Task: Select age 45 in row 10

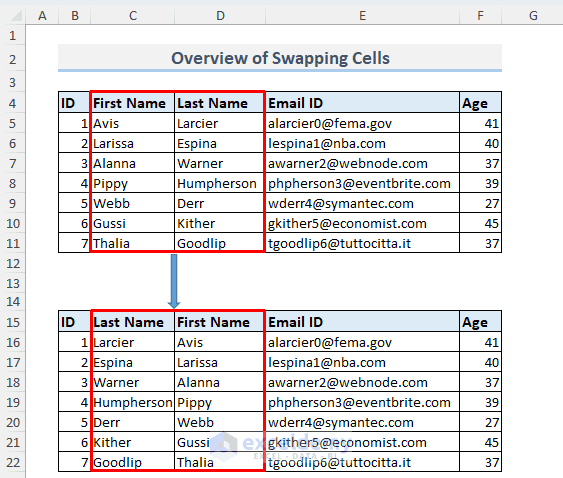Action: click(480, 223)
